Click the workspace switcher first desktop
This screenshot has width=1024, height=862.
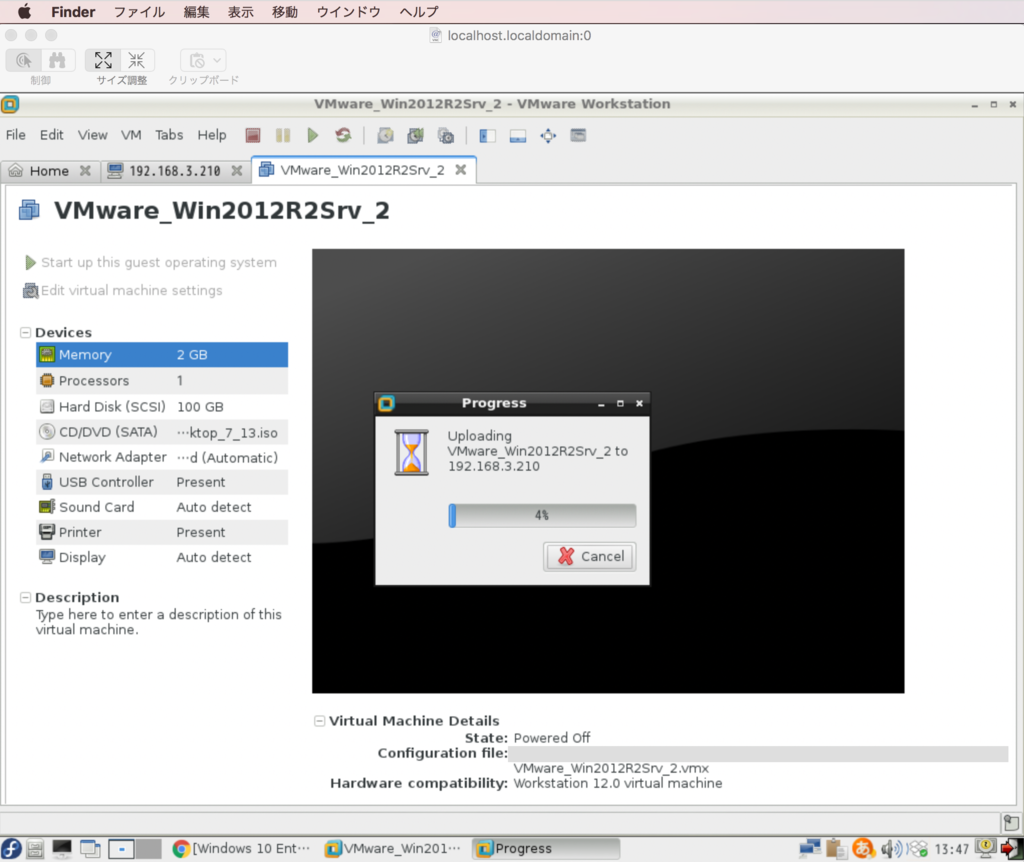pyautogui.click(x=121, y=849)
